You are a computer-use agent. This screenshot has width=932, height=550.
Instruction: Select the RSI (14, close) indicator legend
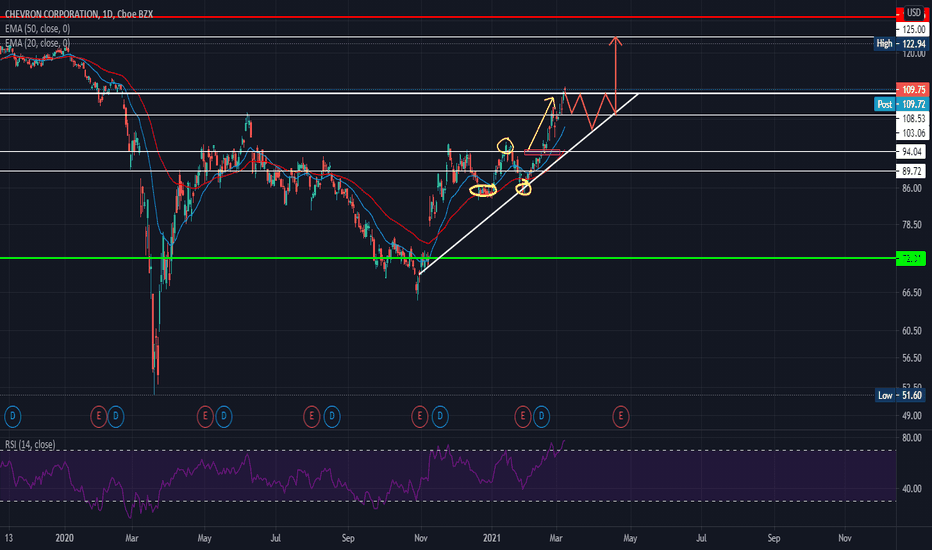30,445
